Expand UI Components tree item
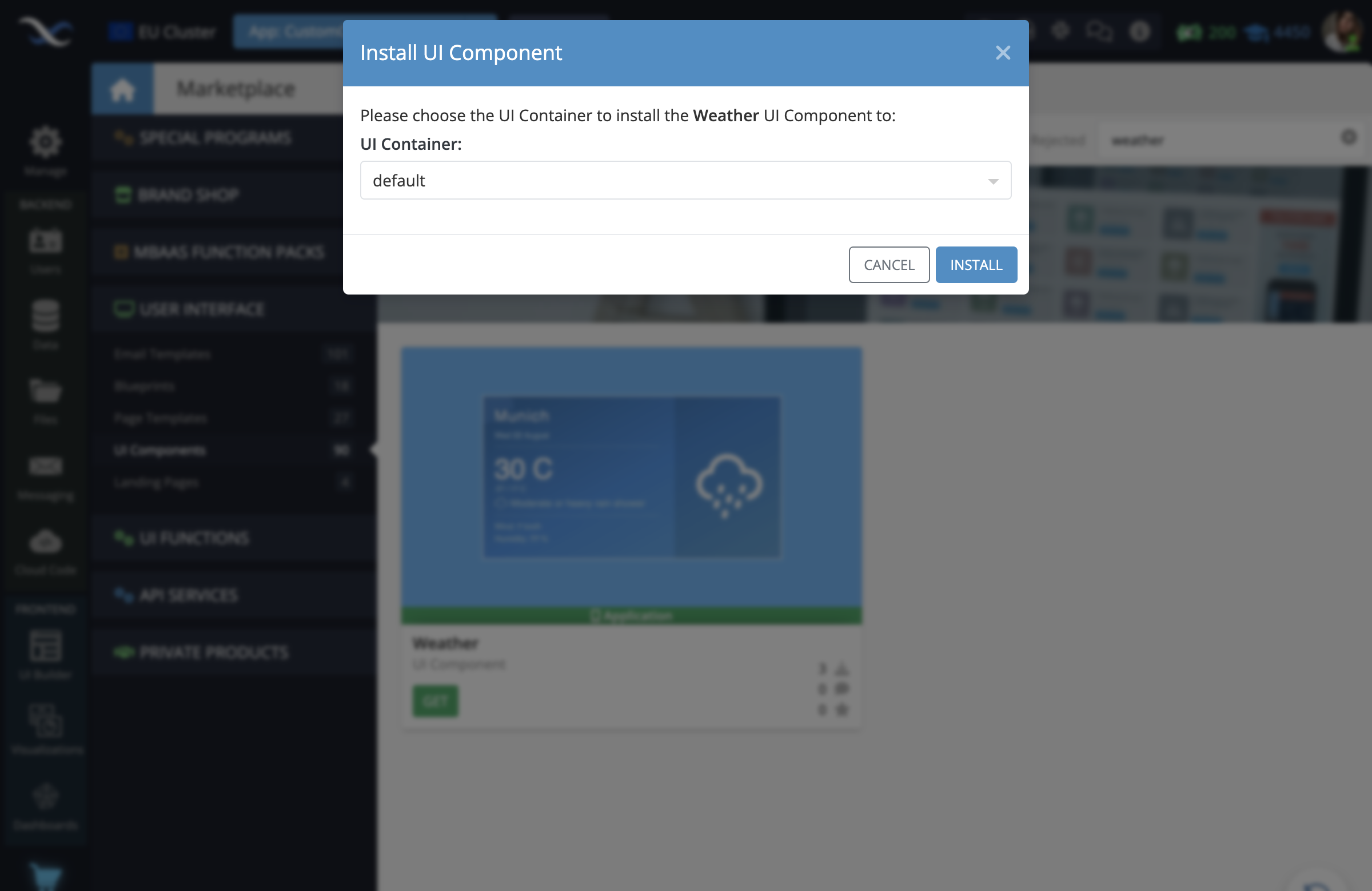The height and width of the screenshot is (891, 1372). 159,449
